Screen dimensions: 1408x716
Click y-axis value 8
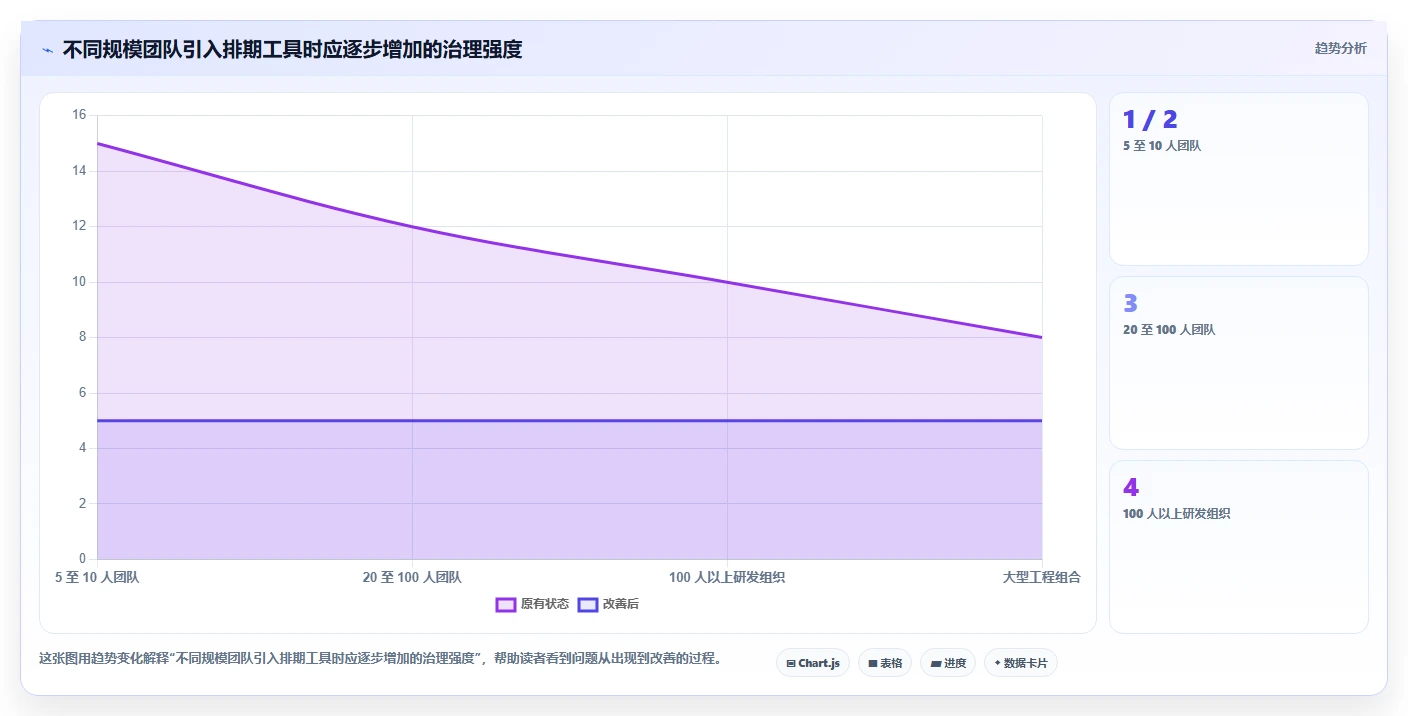pyautogui.click(x=83, y=337)
